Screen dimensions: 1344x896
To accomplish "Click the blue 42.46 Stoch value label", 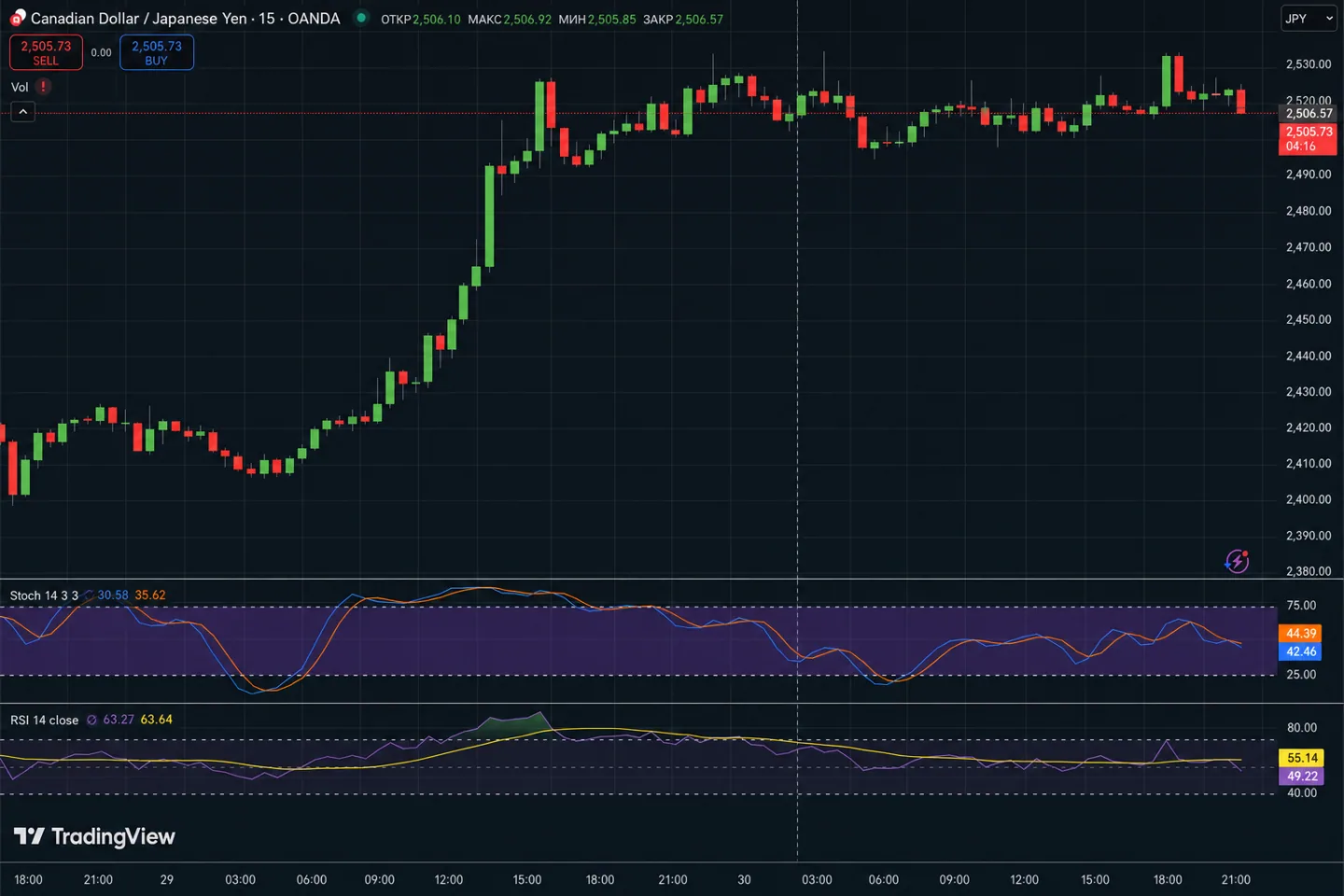I will (x=1301, y=651).
